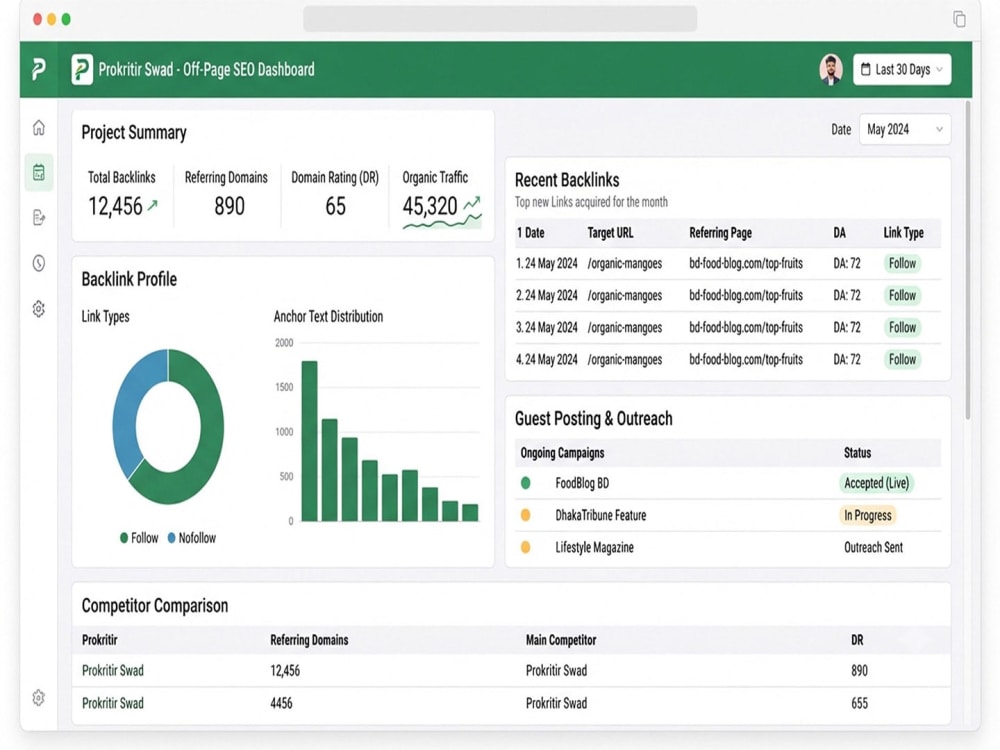This screenshot has width=1000, height=750.
Task: Select the calendar dashboard sidebar icon
Action: pyautogui.click(x=39, y=172)
